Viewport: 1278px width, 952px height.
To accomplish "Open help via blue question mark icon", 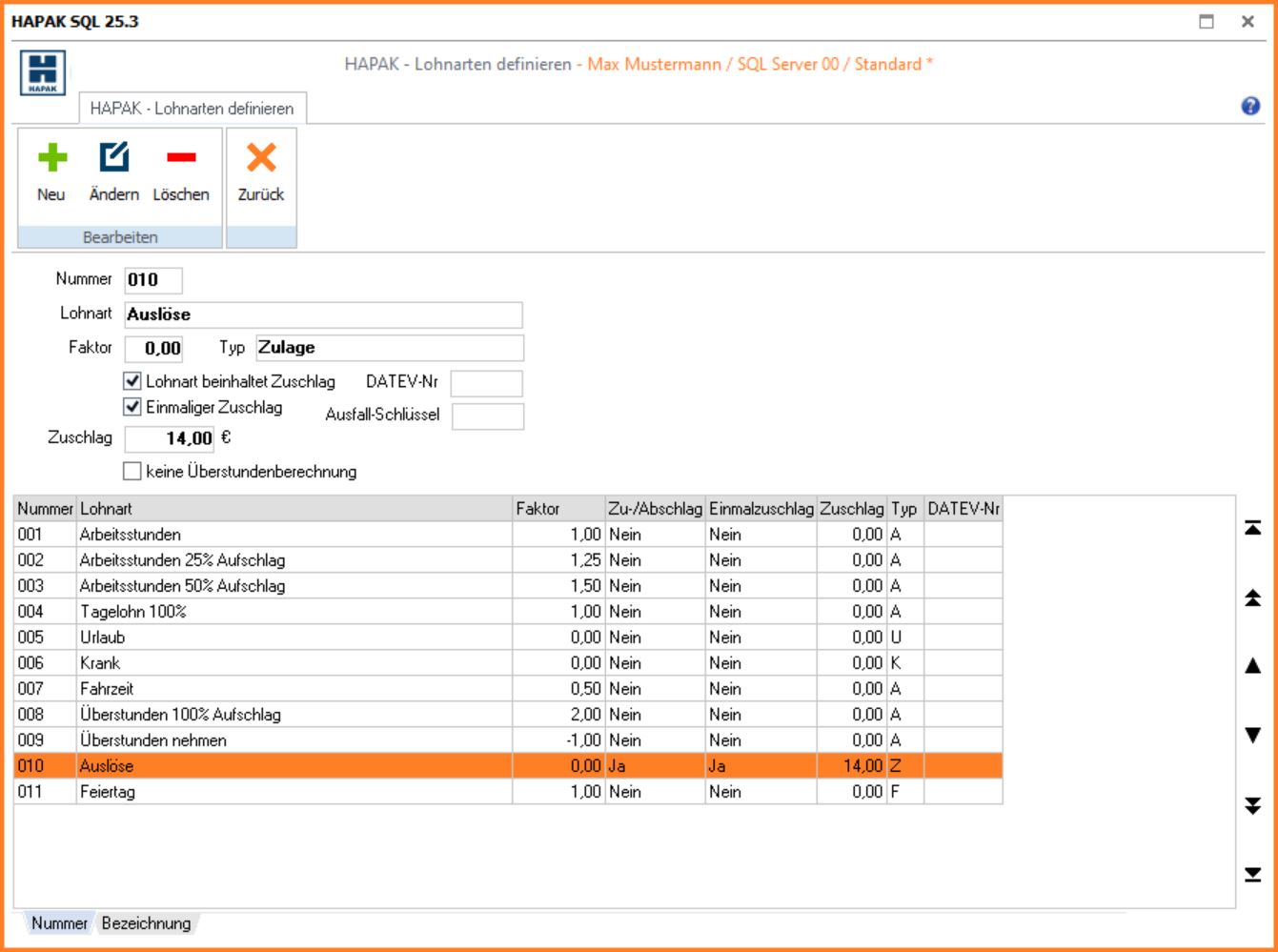I will pos(1250,107).
